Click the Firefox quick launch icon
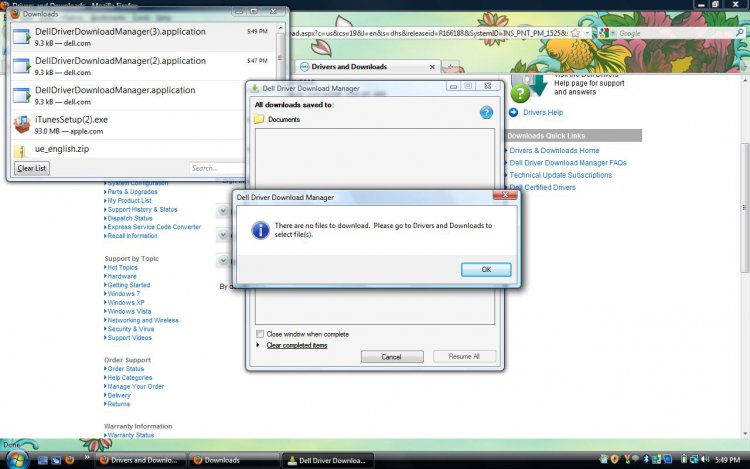The image size is (750, 469). tap(70, 460)
